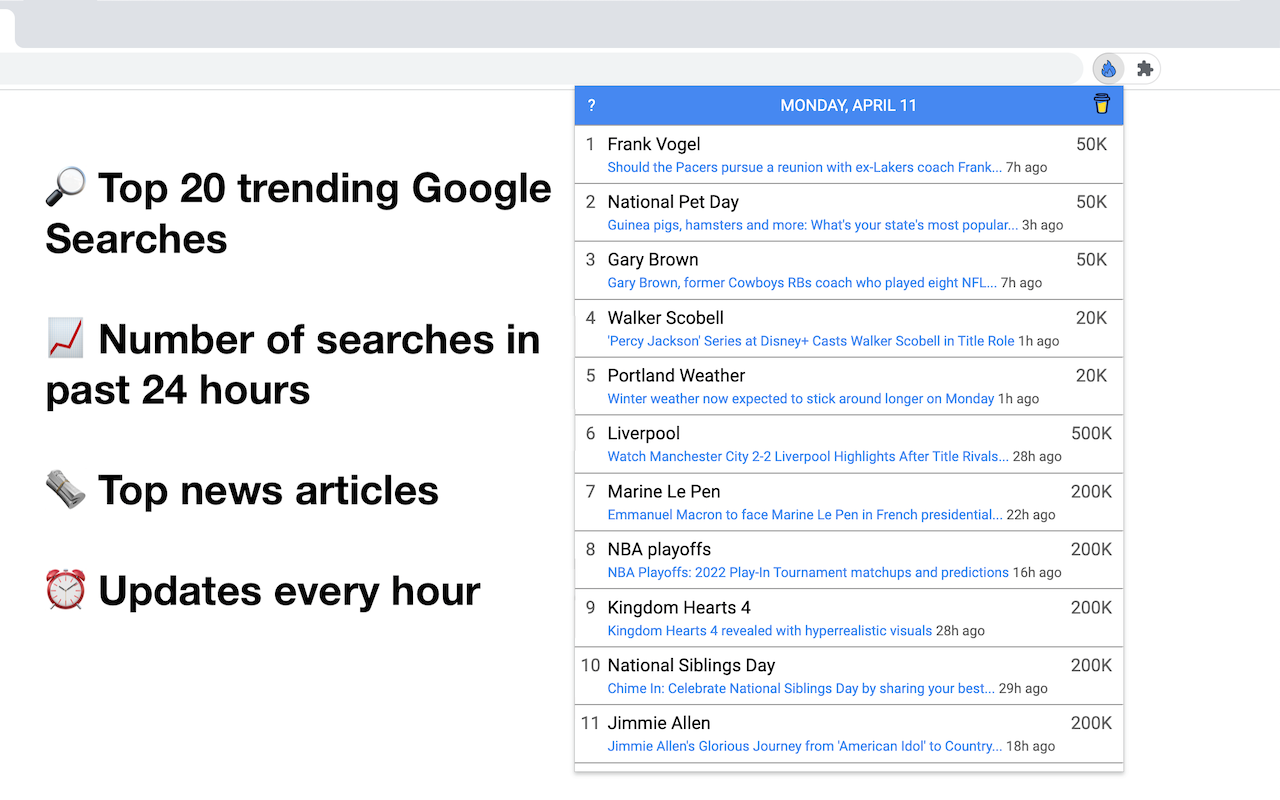Click the 200K count beside National Siblings Day
Image resolution: width=1280 pixels, height=800 pixels.
[x=1091, y=666]
